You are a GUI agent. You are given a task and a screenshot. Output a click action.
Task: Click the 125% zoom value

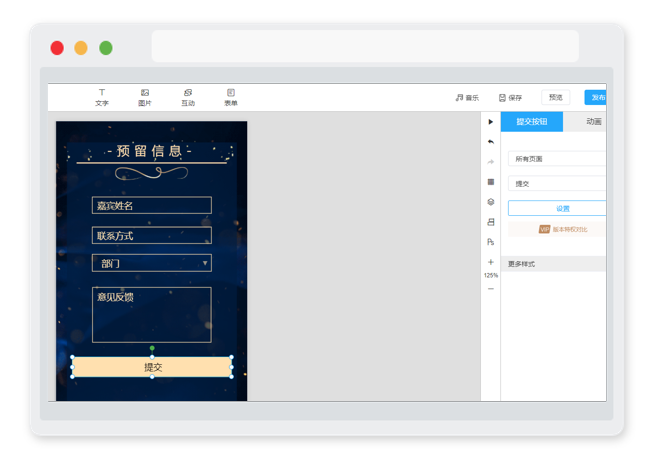click(x=490, y=275)
